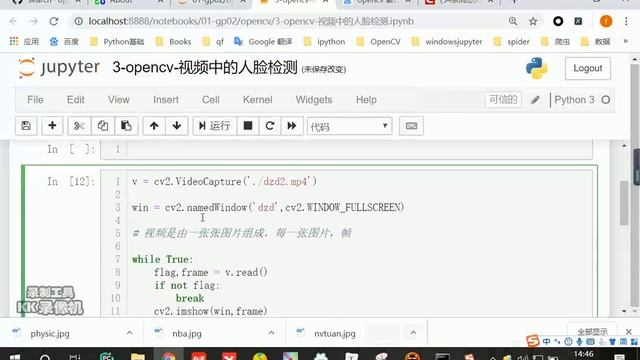
Task: Click the browser forward arrow
Action: coord(33,21)
